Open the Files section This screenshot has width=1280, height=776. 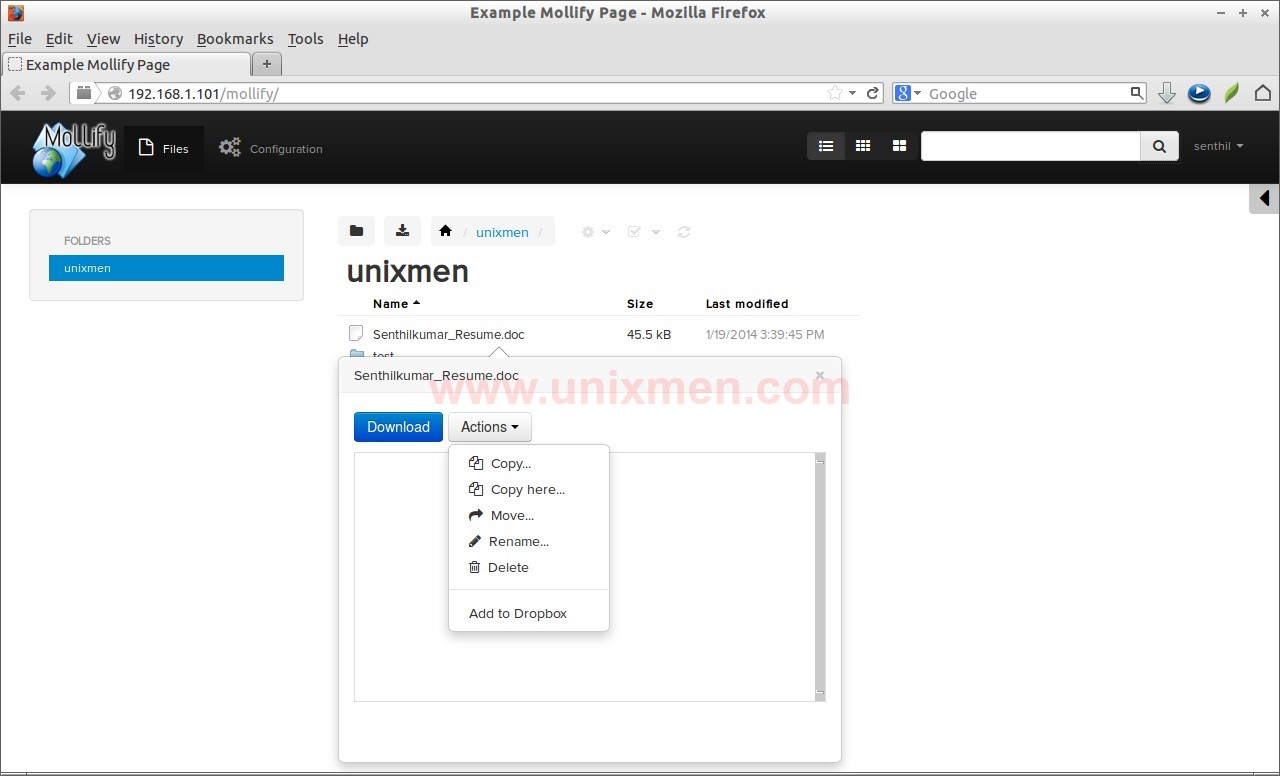(164, 148)
